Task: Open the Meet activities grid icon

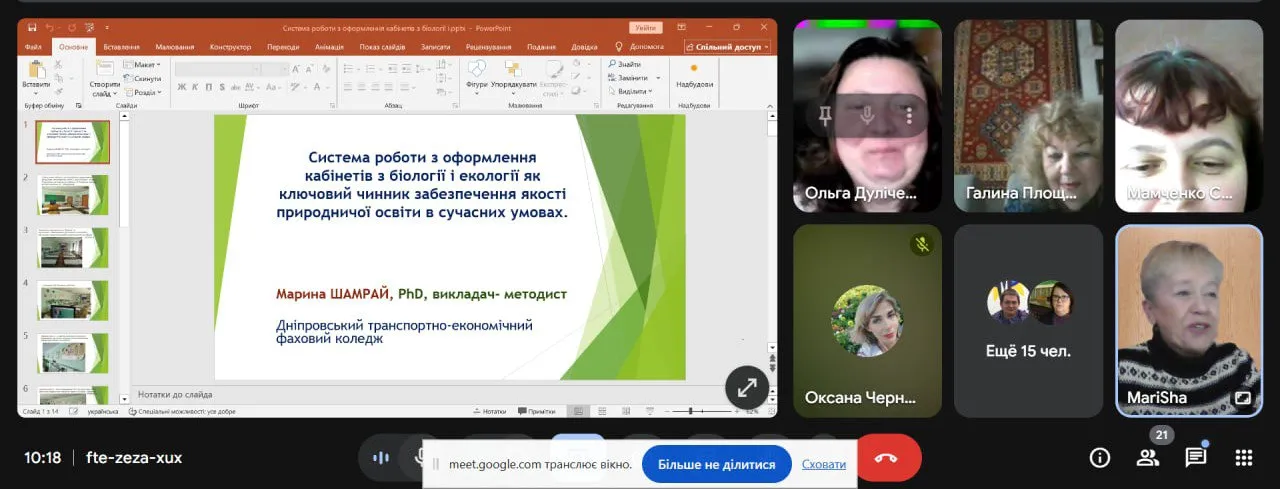Action: pyautogui.click(x=1244, y=458)
